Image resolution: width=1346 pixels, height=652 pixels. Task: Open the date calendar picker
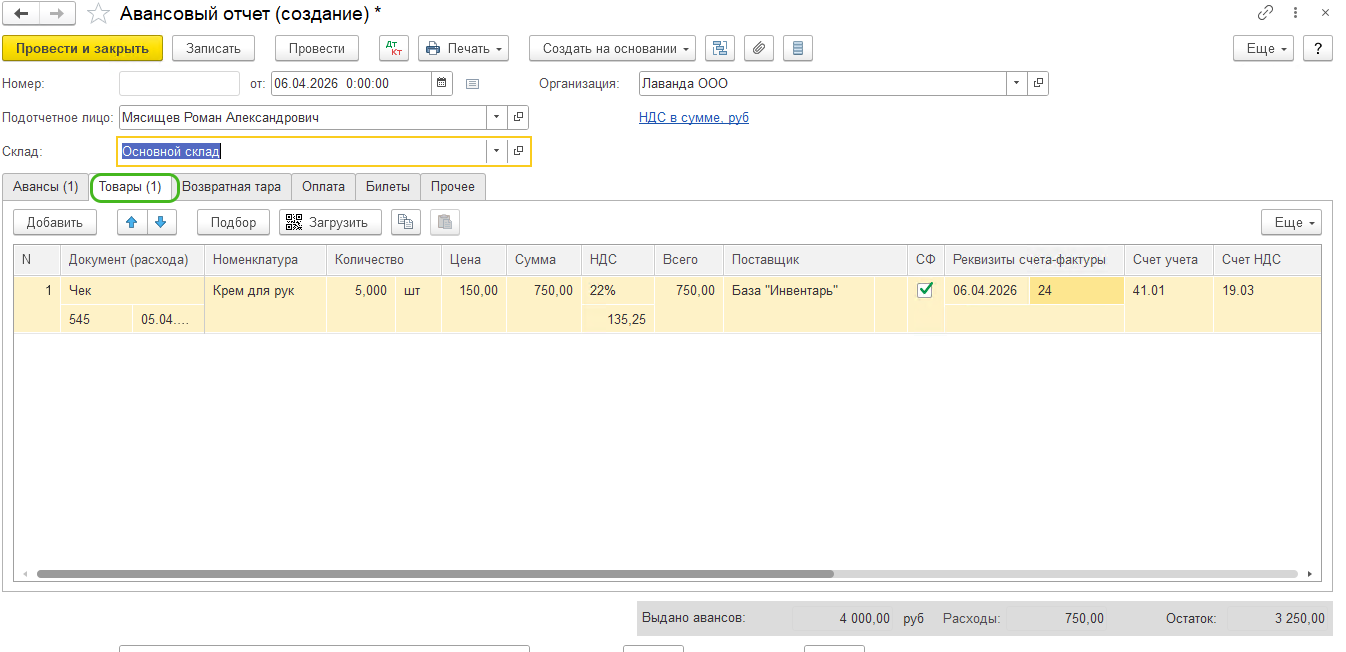[x=442, y=84]
